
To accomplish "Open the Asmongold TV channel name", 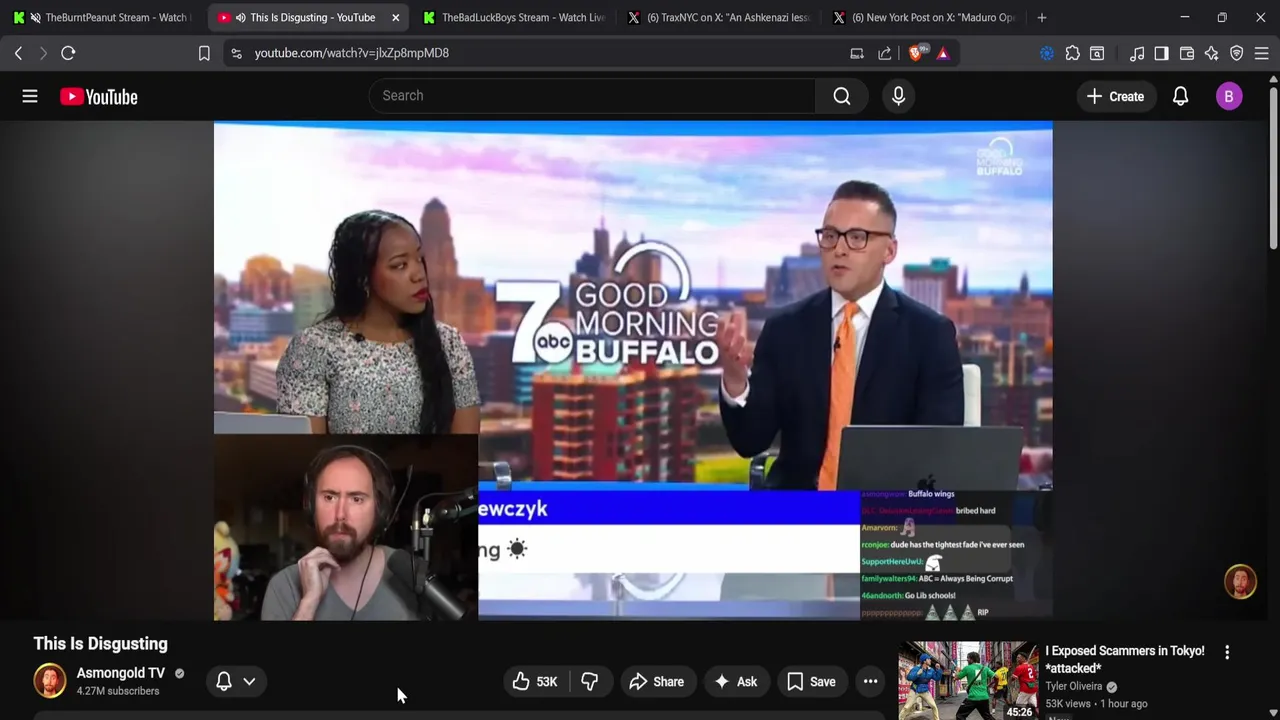I will point(121,673).
